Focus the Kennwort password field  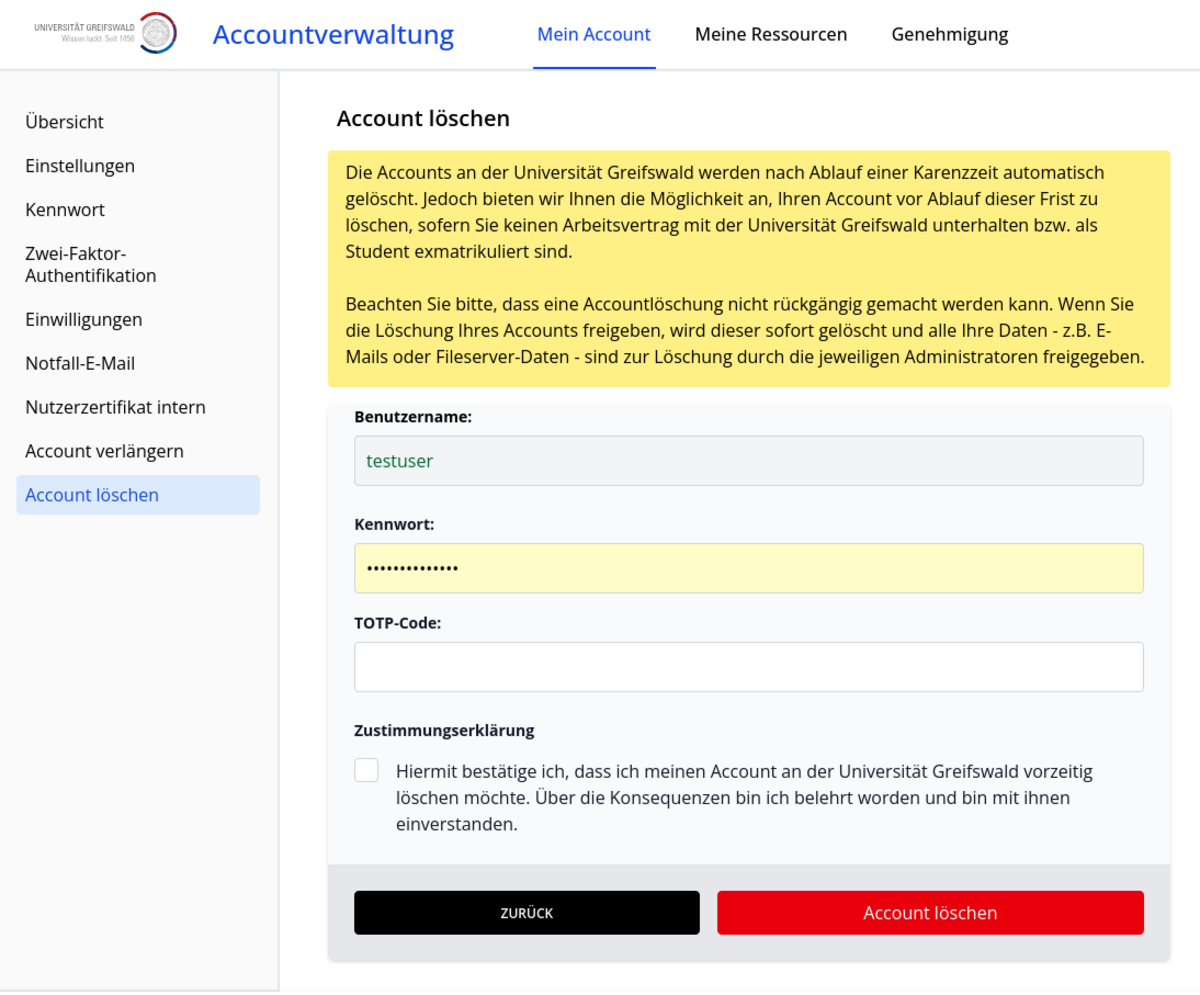[748, 568]
